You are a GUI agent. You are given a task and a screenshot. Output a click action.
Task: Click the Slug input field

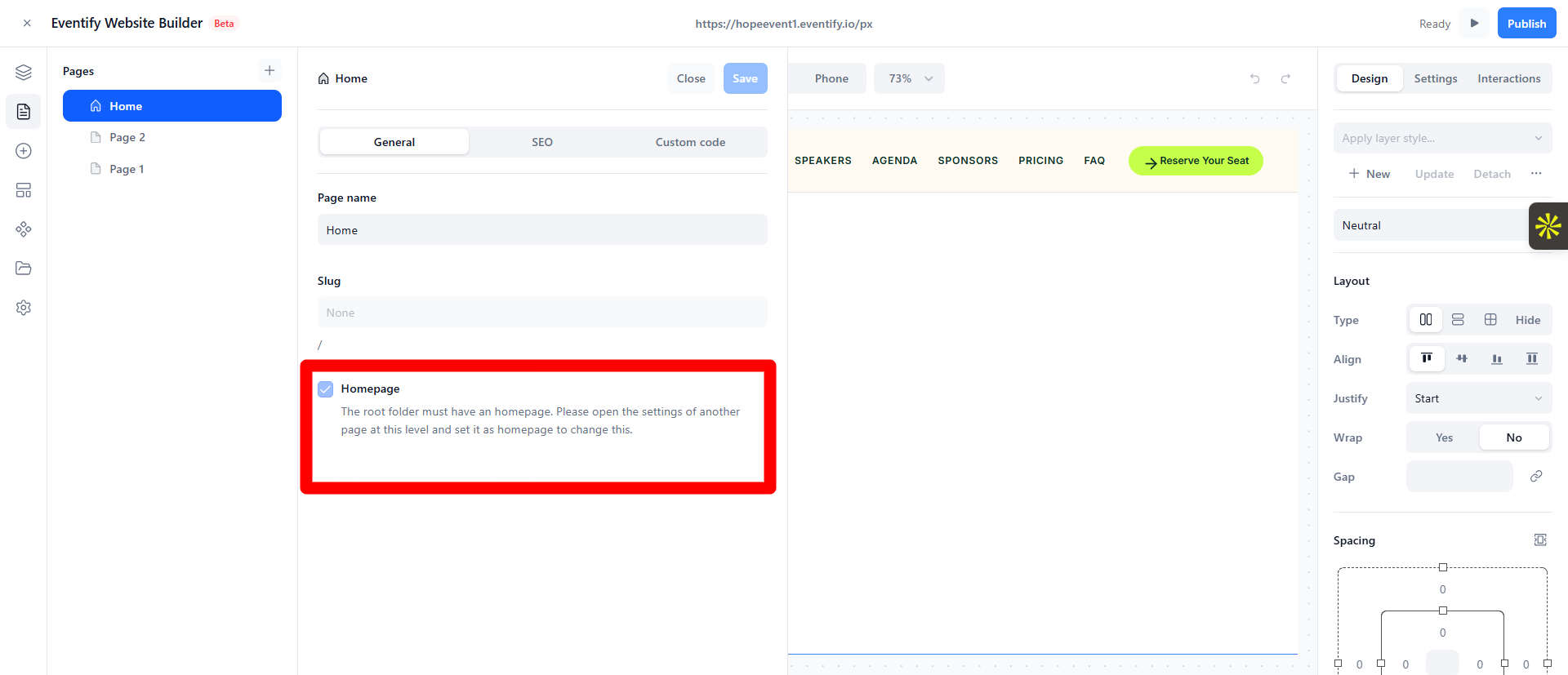542,312
